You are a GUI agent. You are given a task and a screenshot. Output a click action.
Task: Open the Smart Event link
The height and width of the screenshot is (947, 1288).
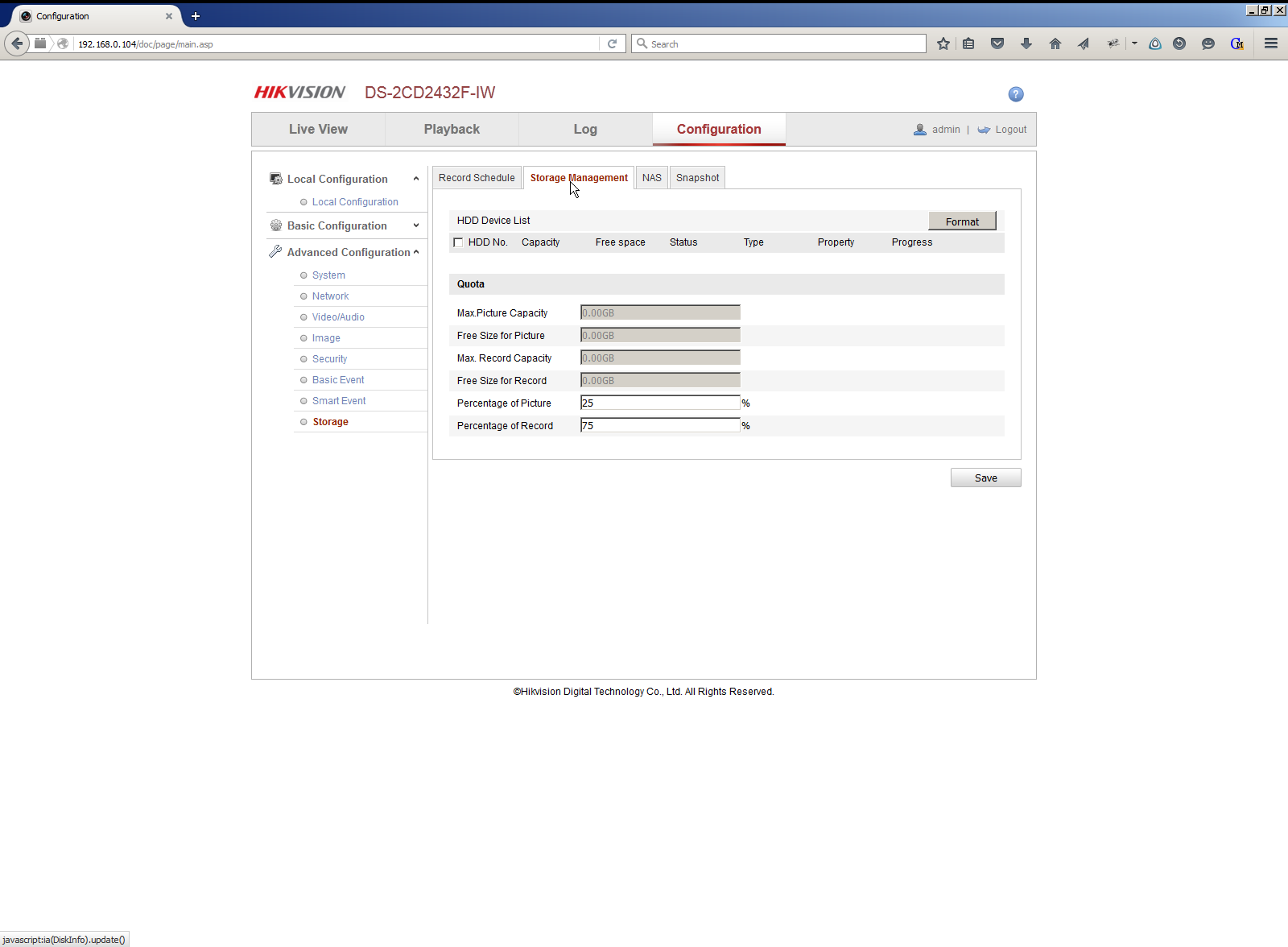(x=339, y=401)
